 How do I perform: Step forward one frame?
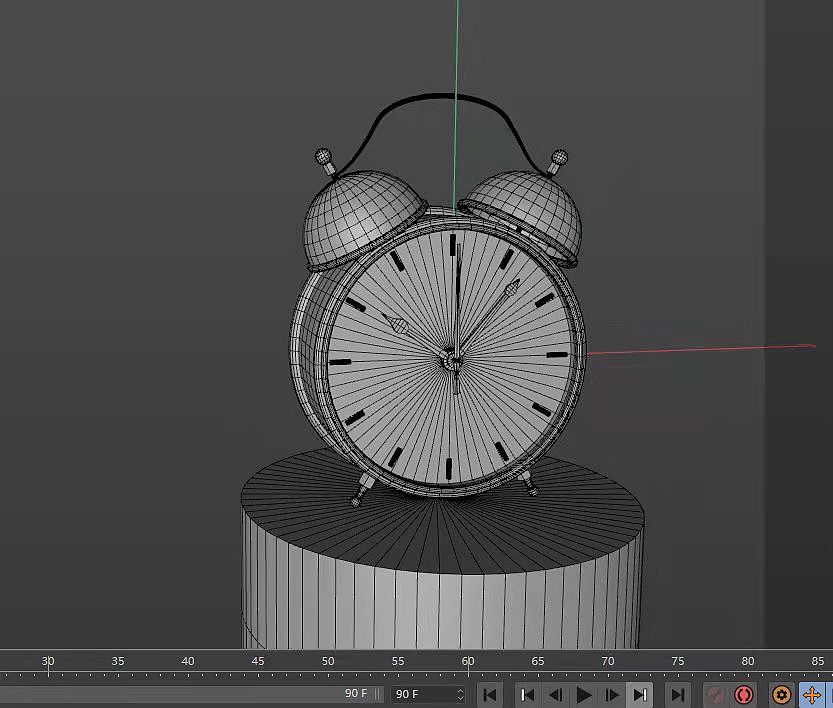pyautogui.click(x=612, y=695)
